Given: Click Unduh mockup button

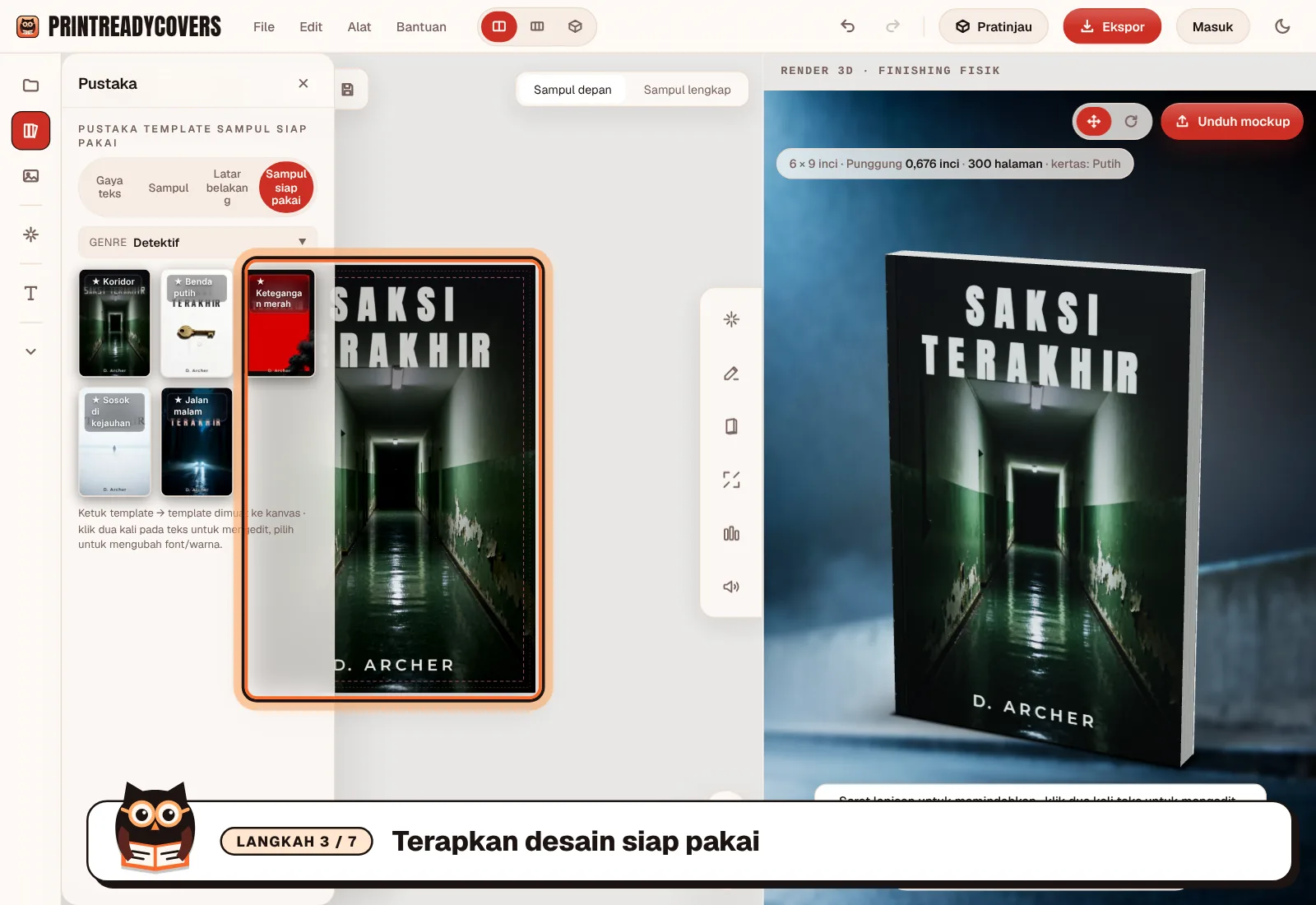Looking at the screenshot, I should [1232, 121].
